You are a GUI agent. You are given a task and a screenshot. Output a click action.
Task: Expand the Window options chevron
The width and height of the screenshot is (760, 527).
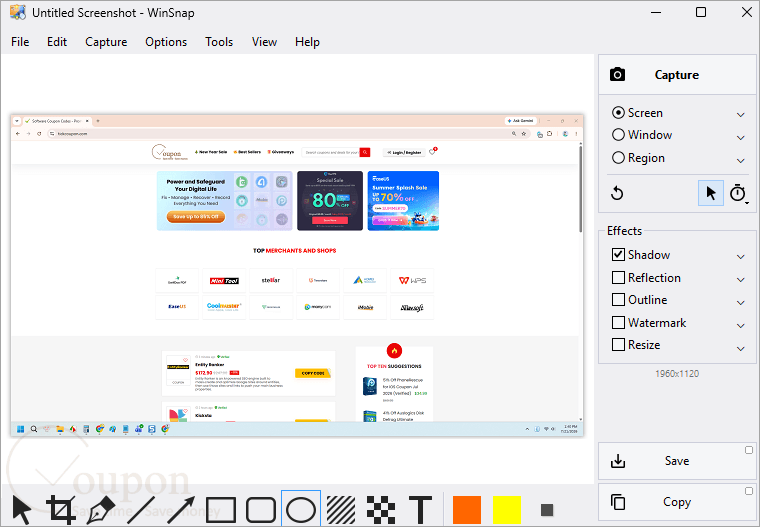(741, 138)
